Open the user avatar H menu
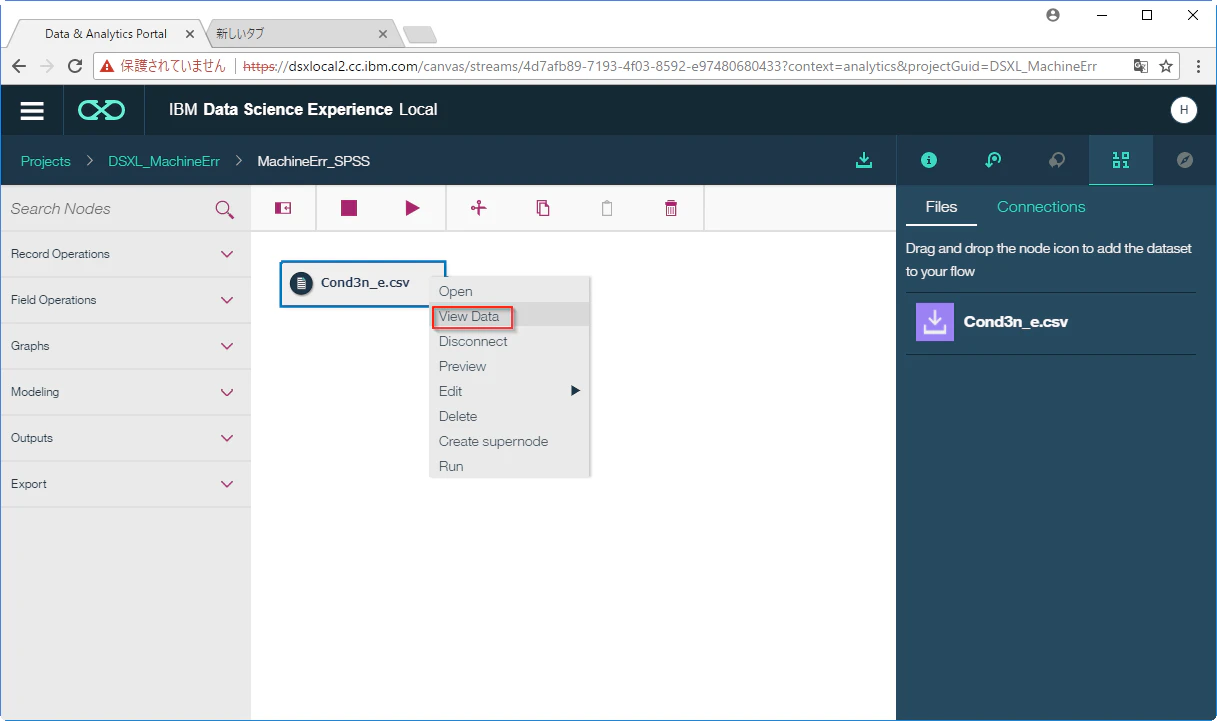Viewport: 1217px width, 721px height. (1183, 110)
